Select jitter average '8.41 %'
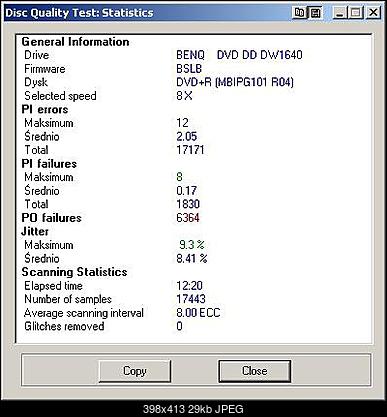 (192, 258)
